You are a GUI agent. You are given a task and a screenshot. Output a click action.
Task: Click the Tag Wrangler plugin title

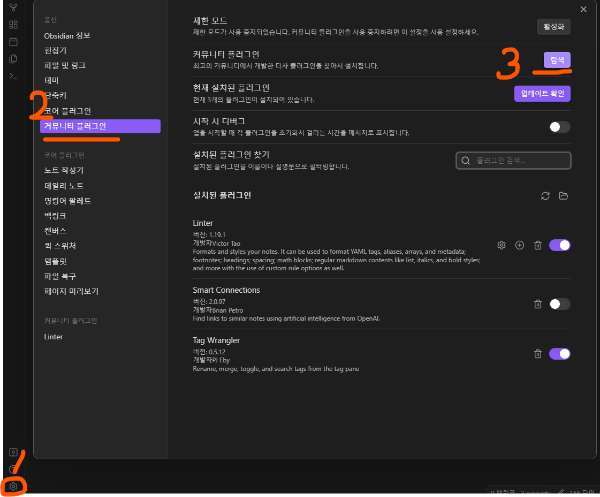216,340
